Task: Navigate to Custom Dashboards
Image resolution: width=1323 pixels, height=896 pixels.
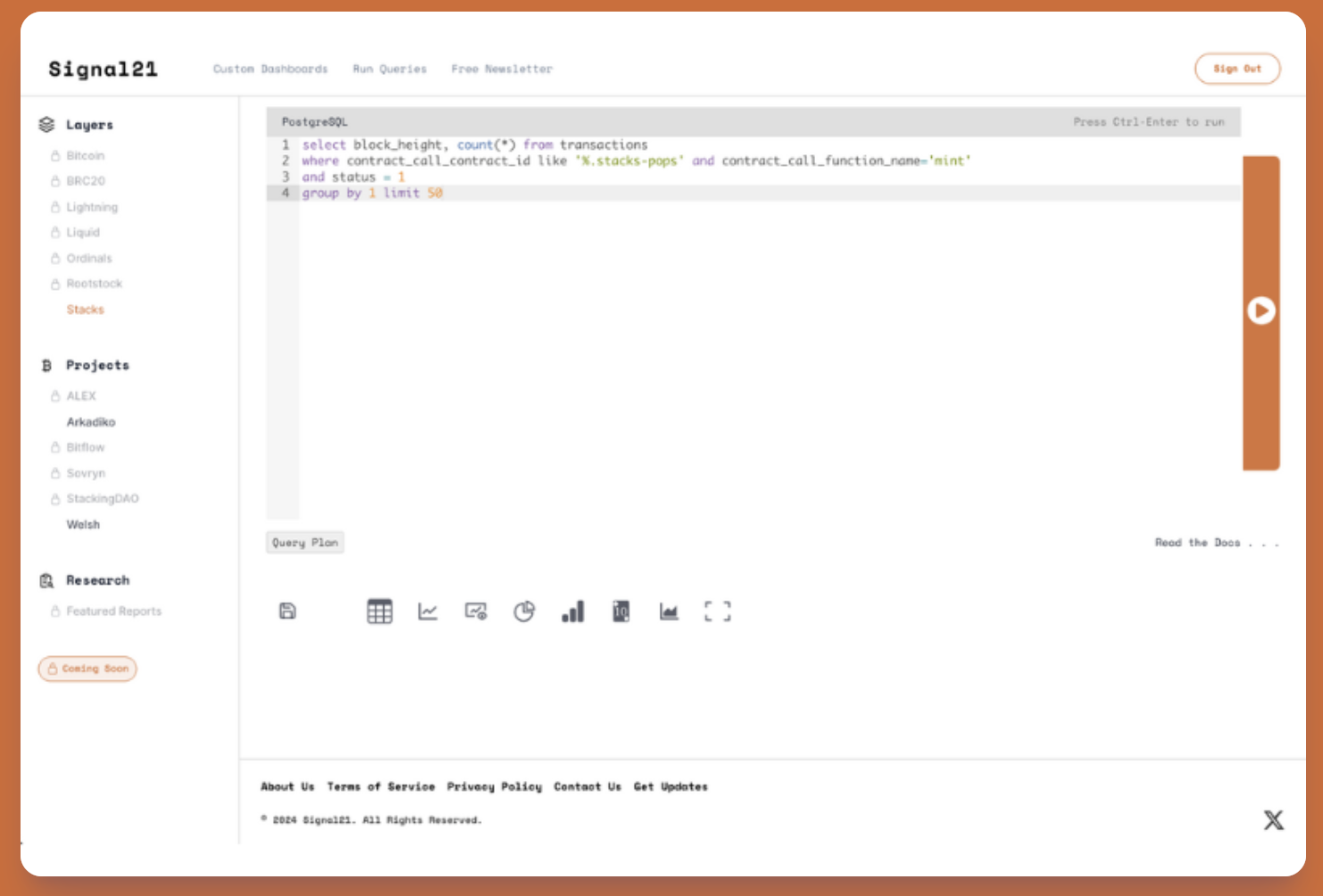Action: coord(270,69)
